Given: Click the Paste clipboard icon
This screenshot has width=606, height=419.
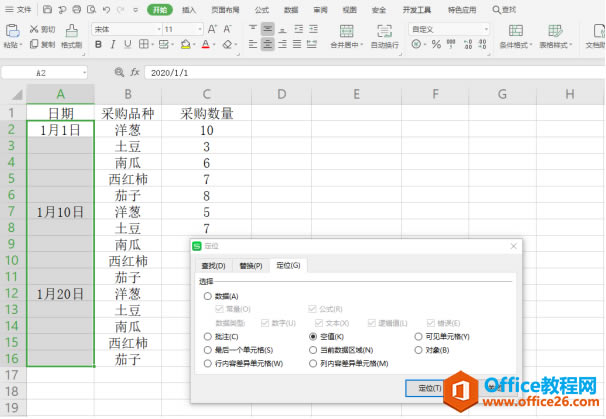Looking at the screenshot, I should coord(12,31).
